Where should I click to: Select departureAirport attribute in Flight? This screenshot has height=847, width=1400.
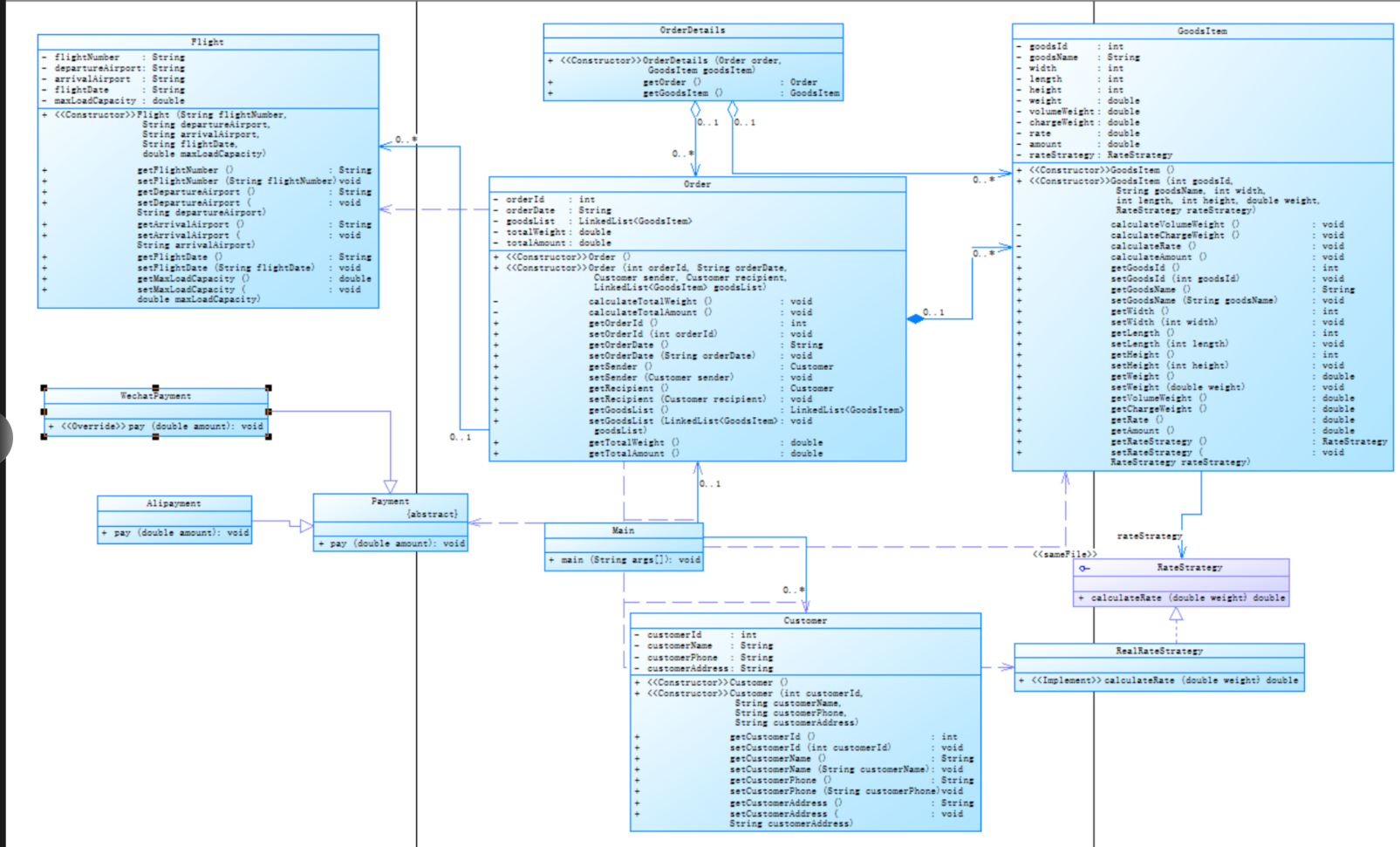[x=113, y=68]
